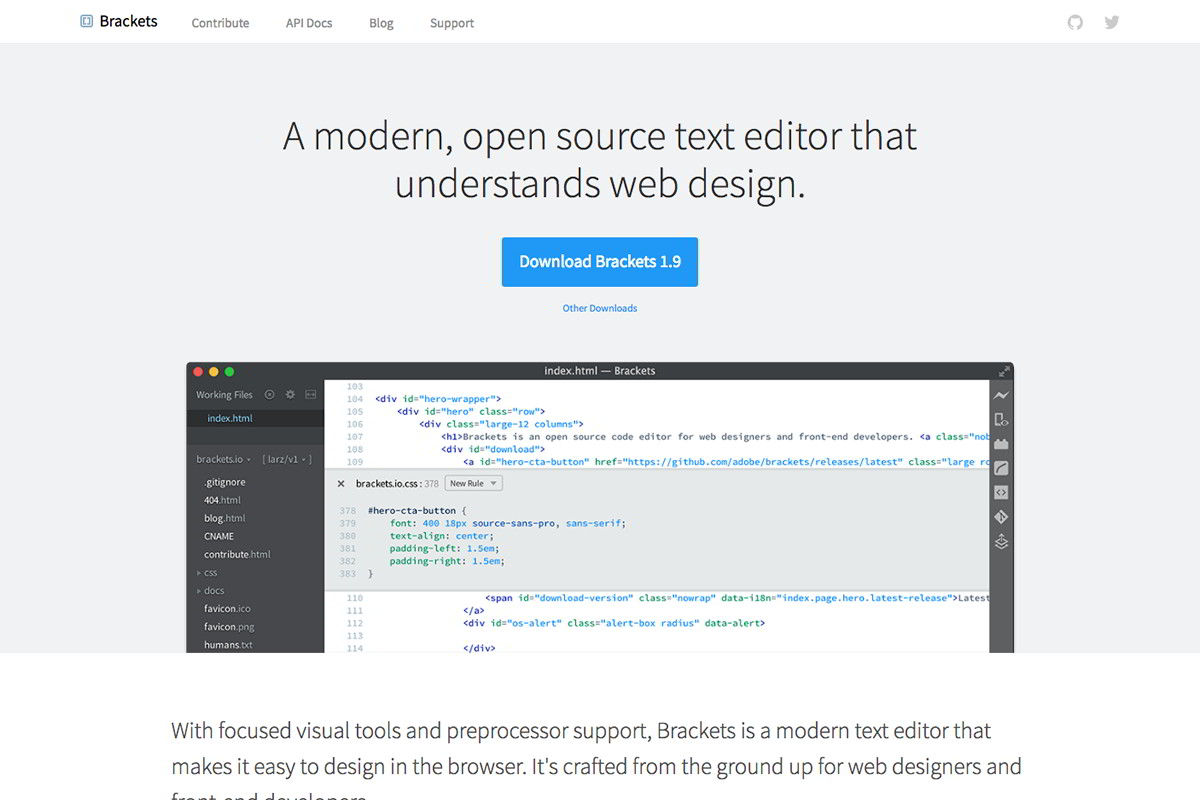Click the div id="os-alert" code line
Image resolution: width=1200 pixels, height=800 pixels.
point(613,623)
